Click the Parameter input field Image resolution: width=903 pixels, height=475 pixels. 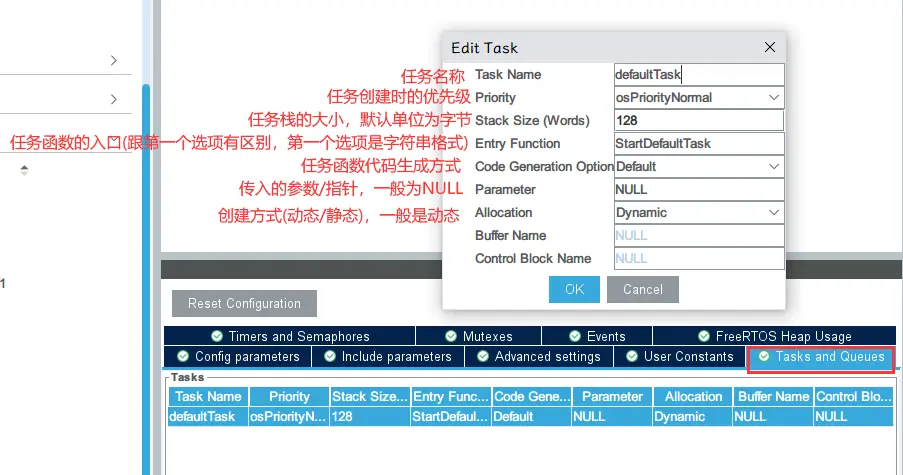pos(698,189)
